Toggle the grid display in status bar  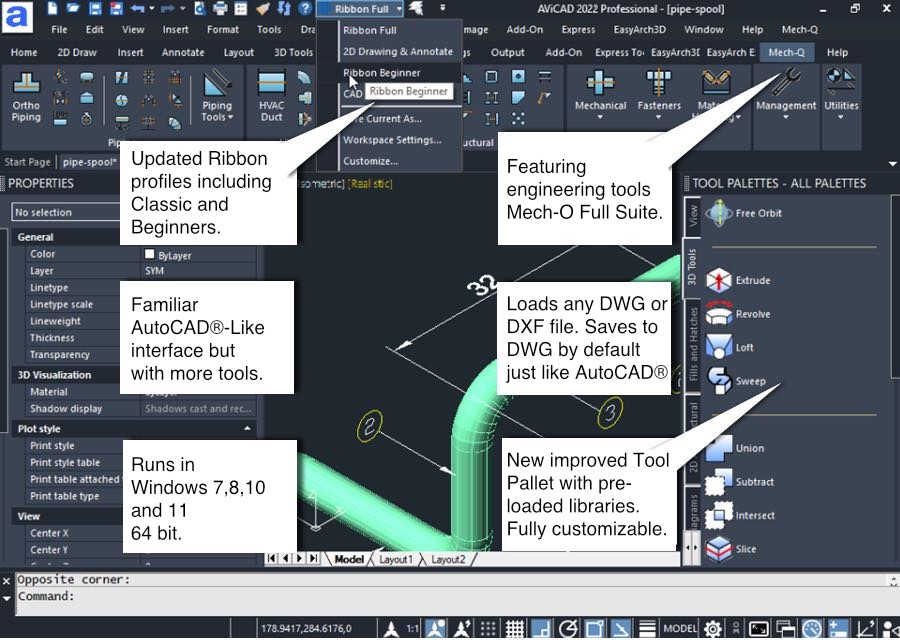[x=514, y=628]
